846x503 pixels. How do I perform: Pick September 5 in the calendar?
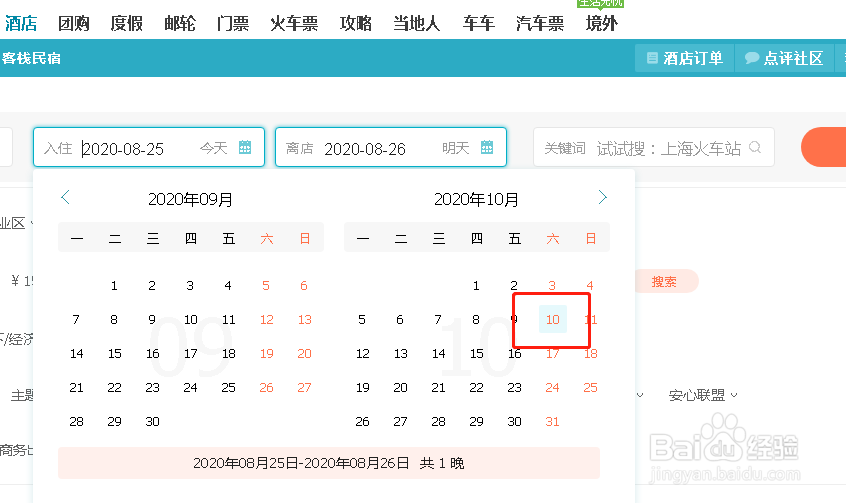click(266, 285)
